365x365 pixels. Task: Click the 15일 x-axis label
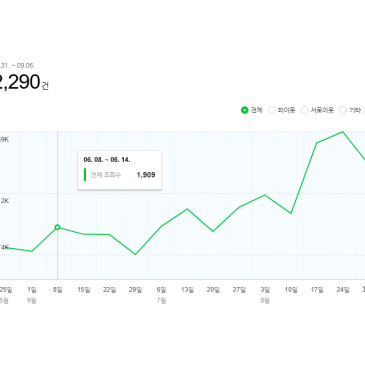point(84,290)
